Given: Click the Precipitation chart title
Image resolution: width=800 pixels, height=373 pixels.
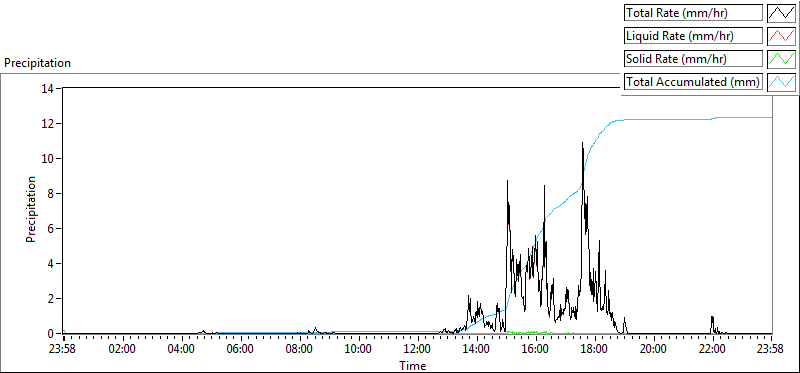Looking at the screenshot, I should point(37,63).
